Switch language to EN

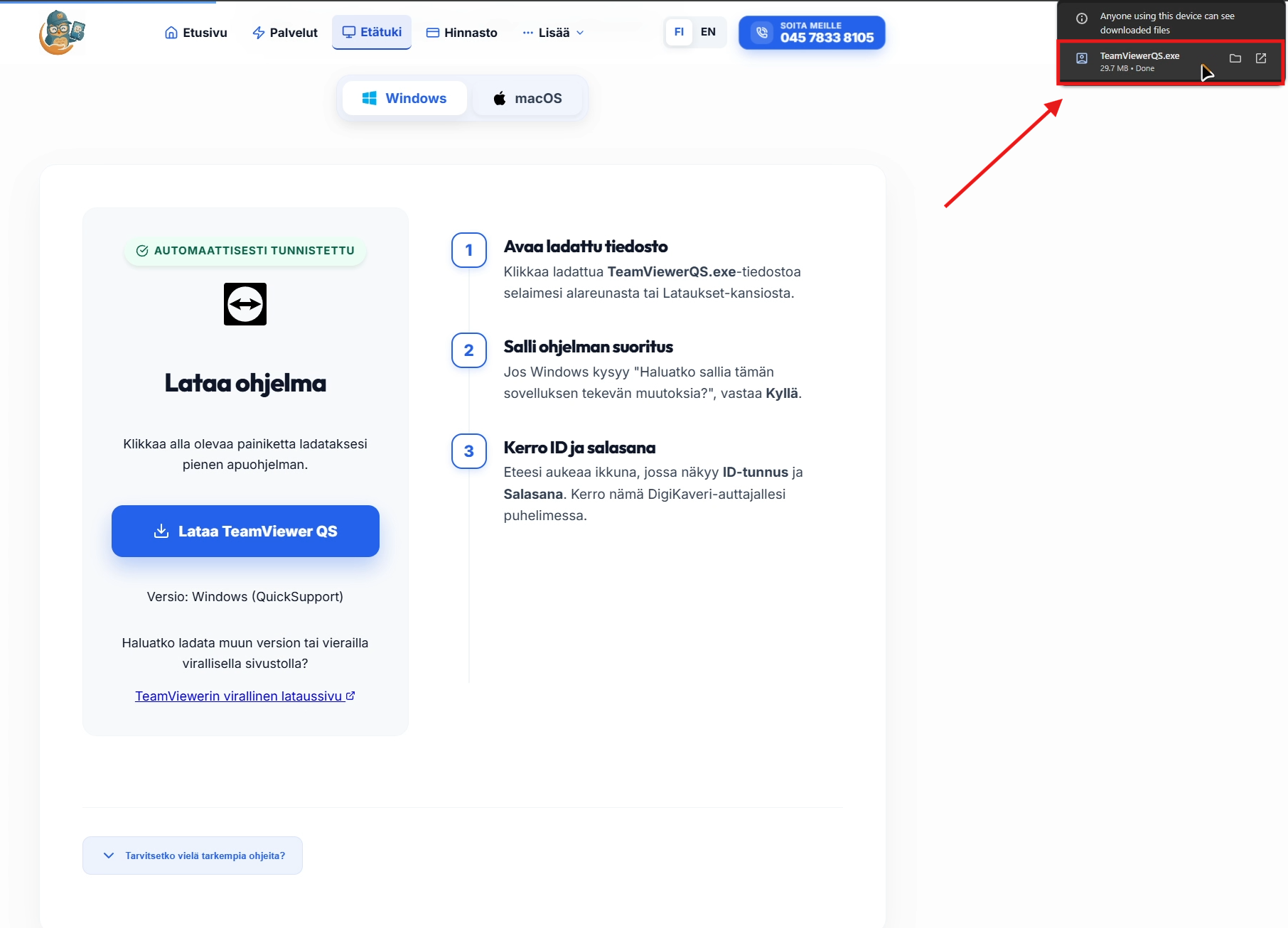coord(708,32)
